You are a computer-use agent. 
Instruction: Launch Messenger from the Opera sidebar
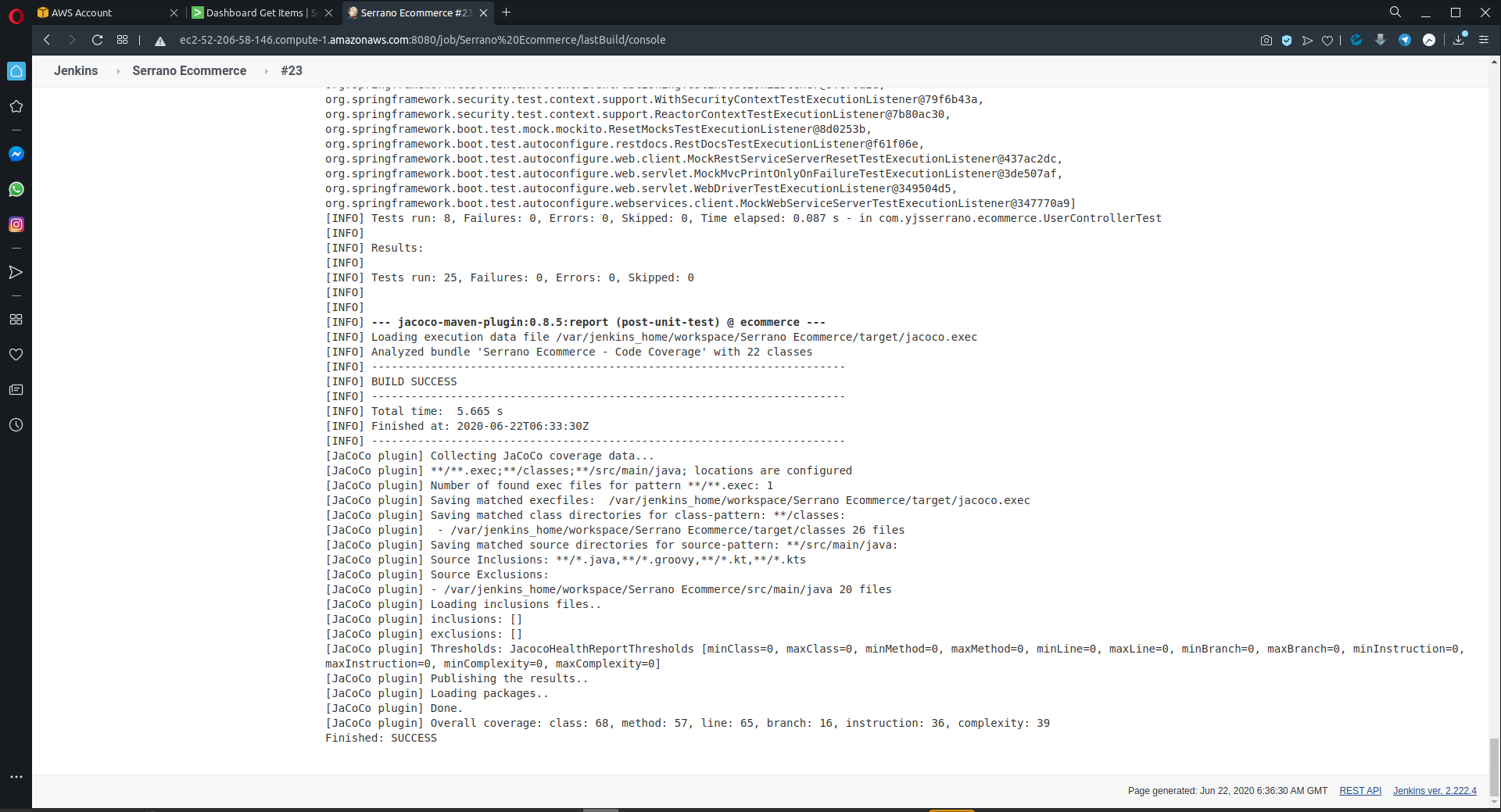(16, 154)
